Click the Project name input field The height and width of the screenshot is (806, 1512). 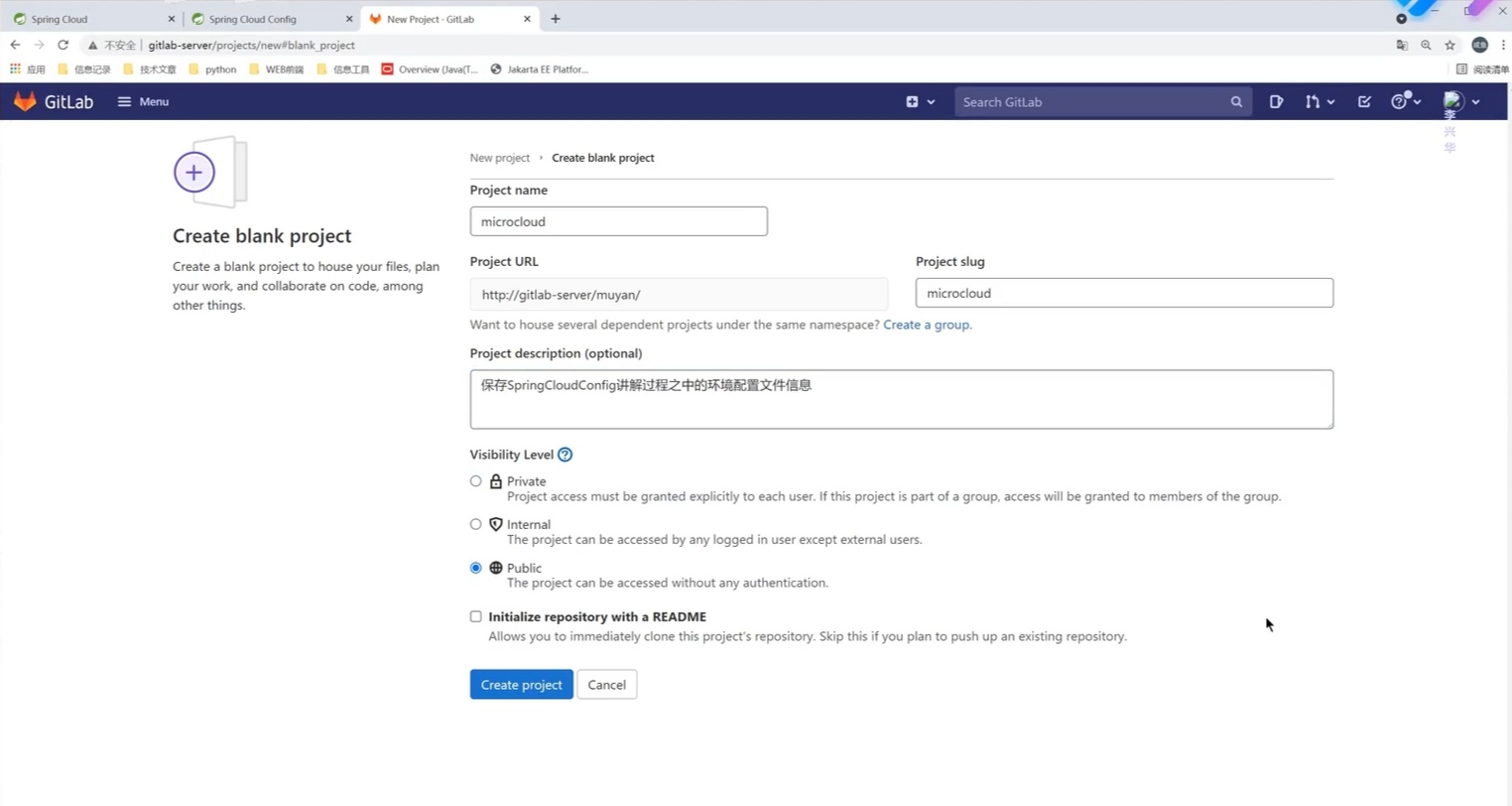618,221
